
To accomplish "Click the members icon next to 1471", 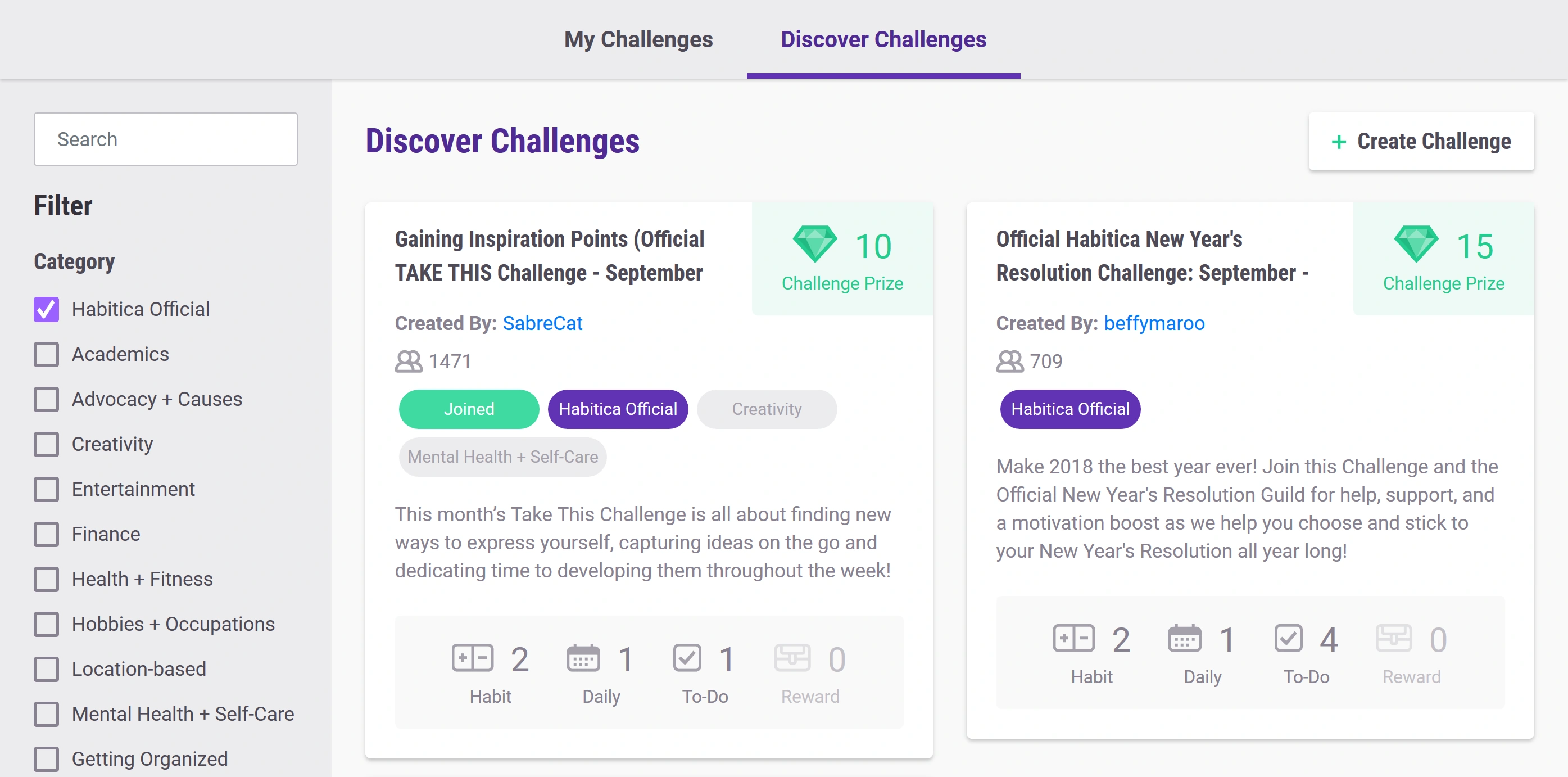I will click(x=409, y=362).
